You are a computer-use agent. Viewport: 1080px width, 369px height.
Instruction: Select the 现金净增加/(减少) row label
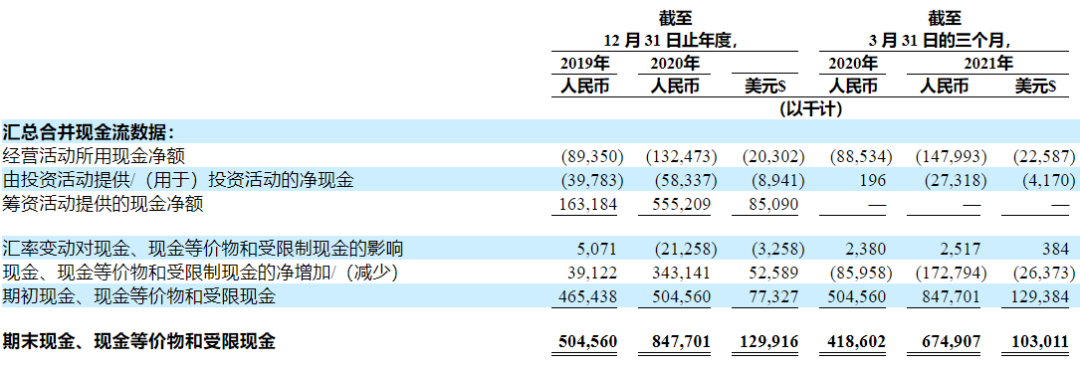(x=201, y=273)
